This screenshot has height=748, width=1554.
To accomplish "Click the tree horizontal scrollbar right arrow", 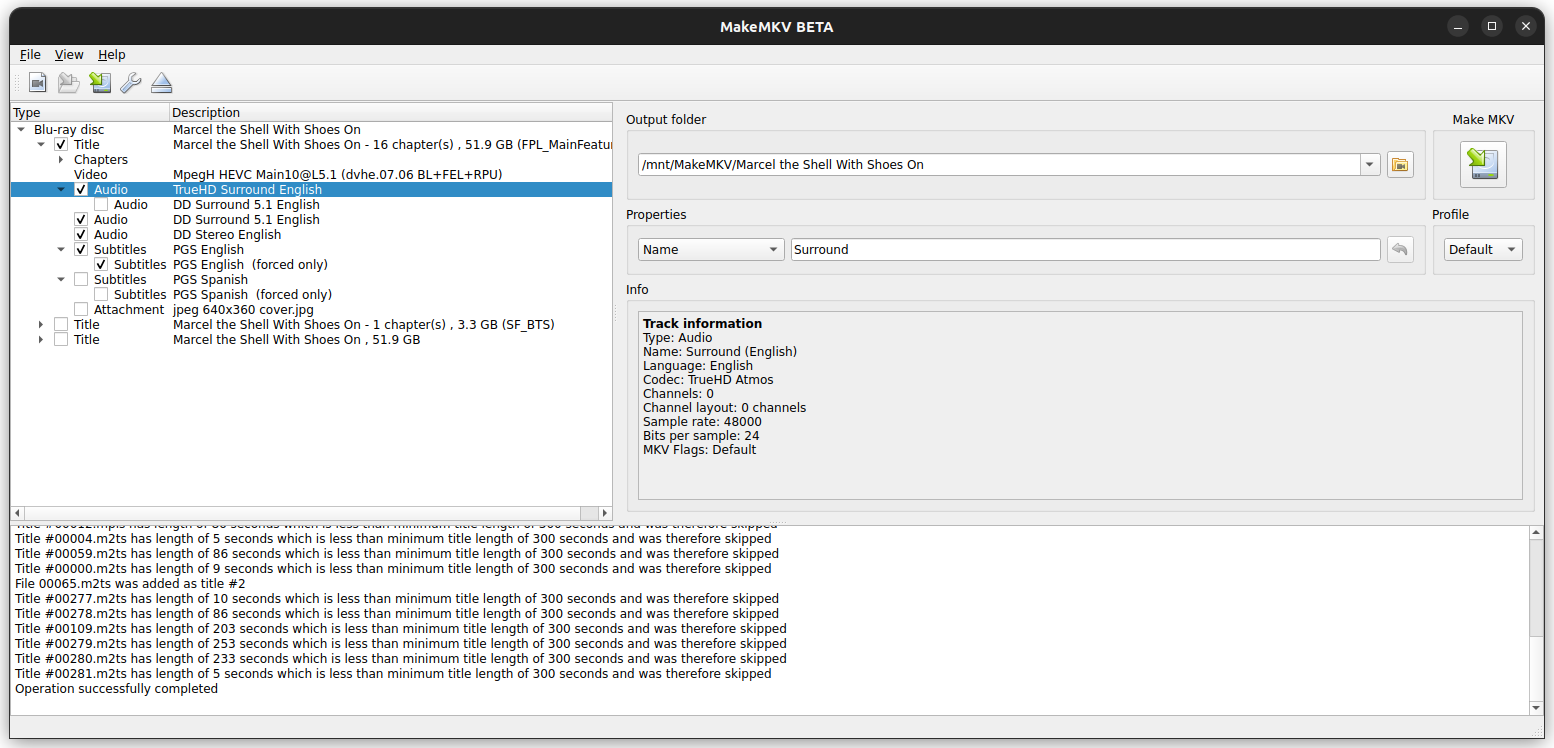I will [x=605, y=513].
